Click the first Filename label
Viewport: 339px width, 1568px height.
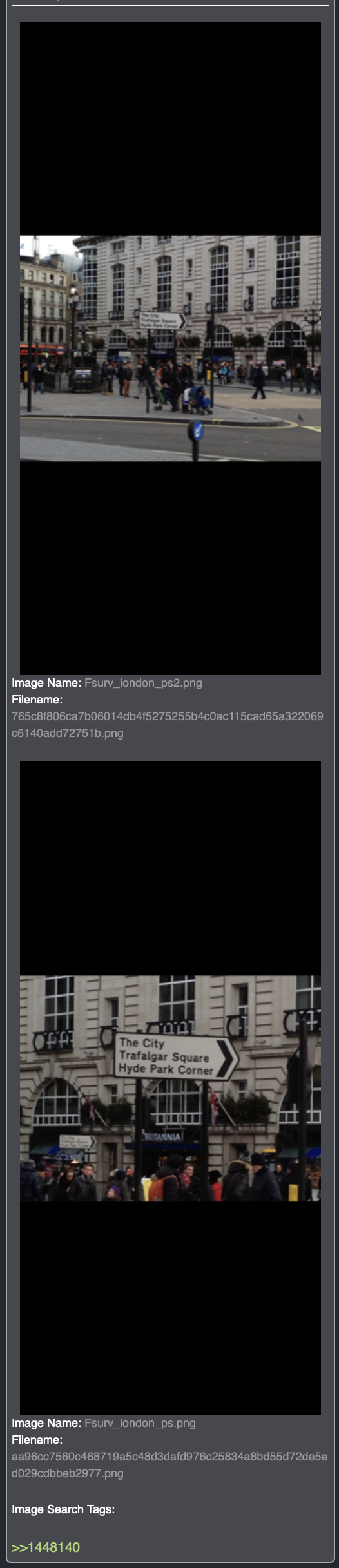(x=37, y=700)
